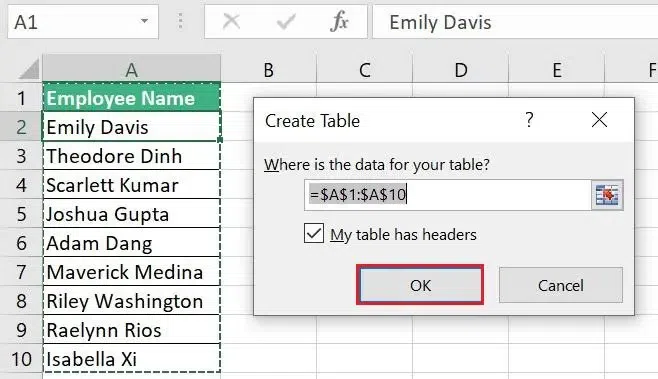The height and width of the screenshot is (379, 658).
Task: Click the Cancel button in Create Table
Action: [561, 285]
